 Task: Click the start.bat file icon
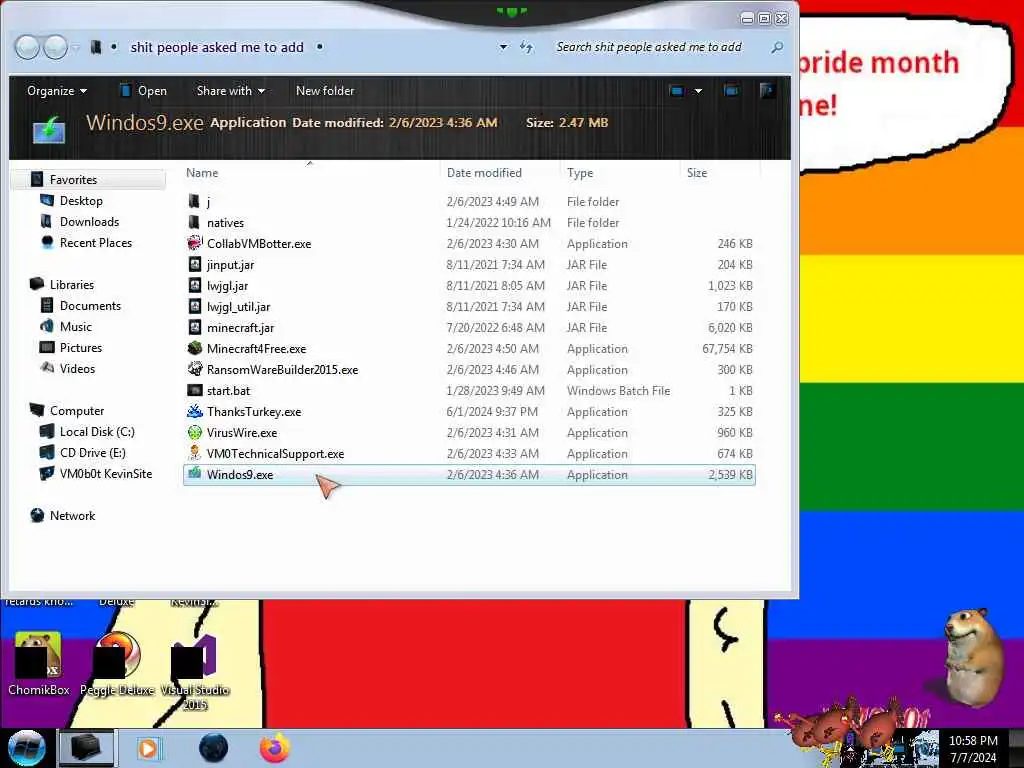pyautogui.click(x=195, y=390)
